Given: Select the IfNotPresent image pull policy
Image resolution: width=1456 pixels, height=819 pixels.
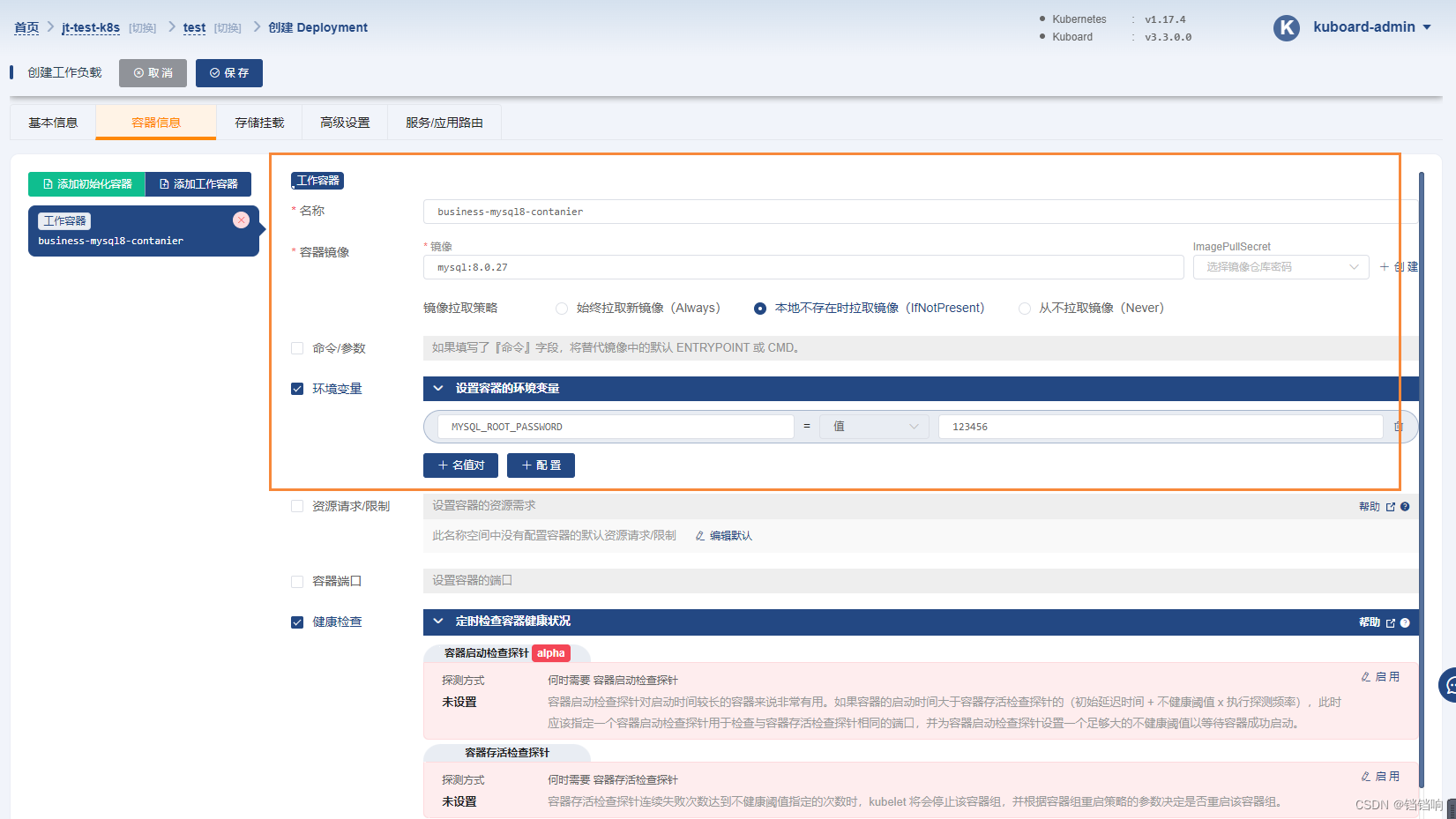Looking at the screenshot, I should point(760,309).
